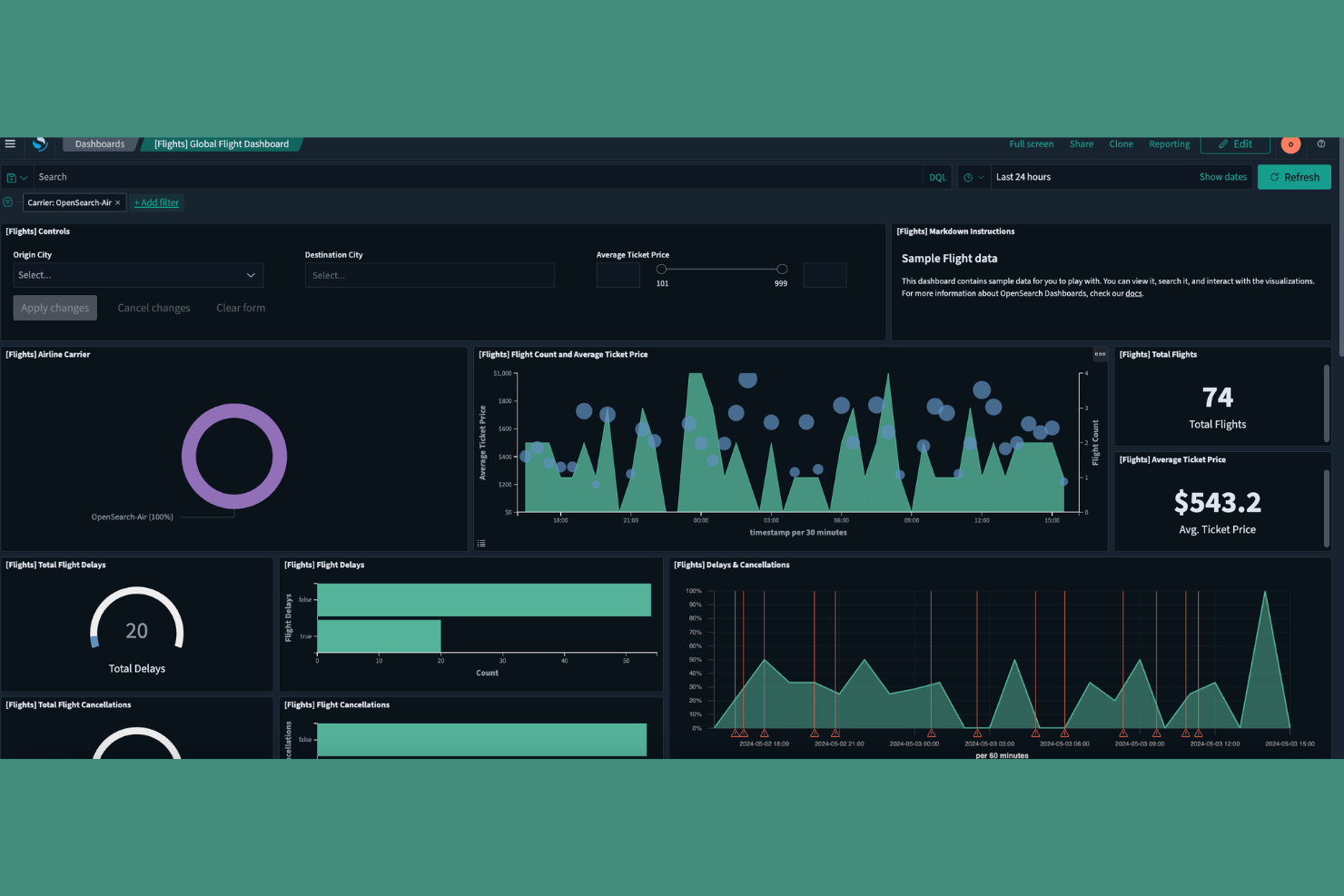Show dates in the time picker

(1222, 177)
